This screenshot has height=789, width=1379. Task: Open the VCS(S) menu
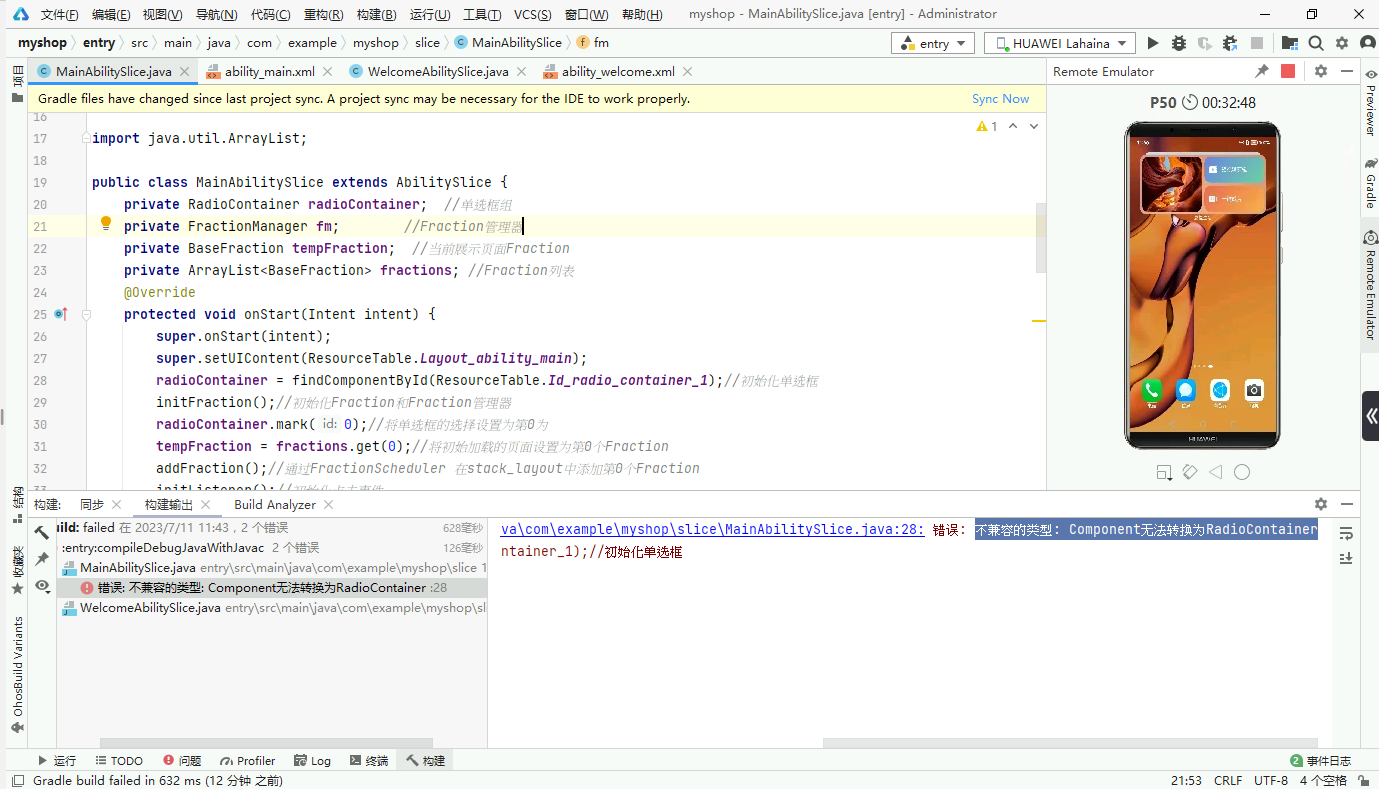pos(533,14)
